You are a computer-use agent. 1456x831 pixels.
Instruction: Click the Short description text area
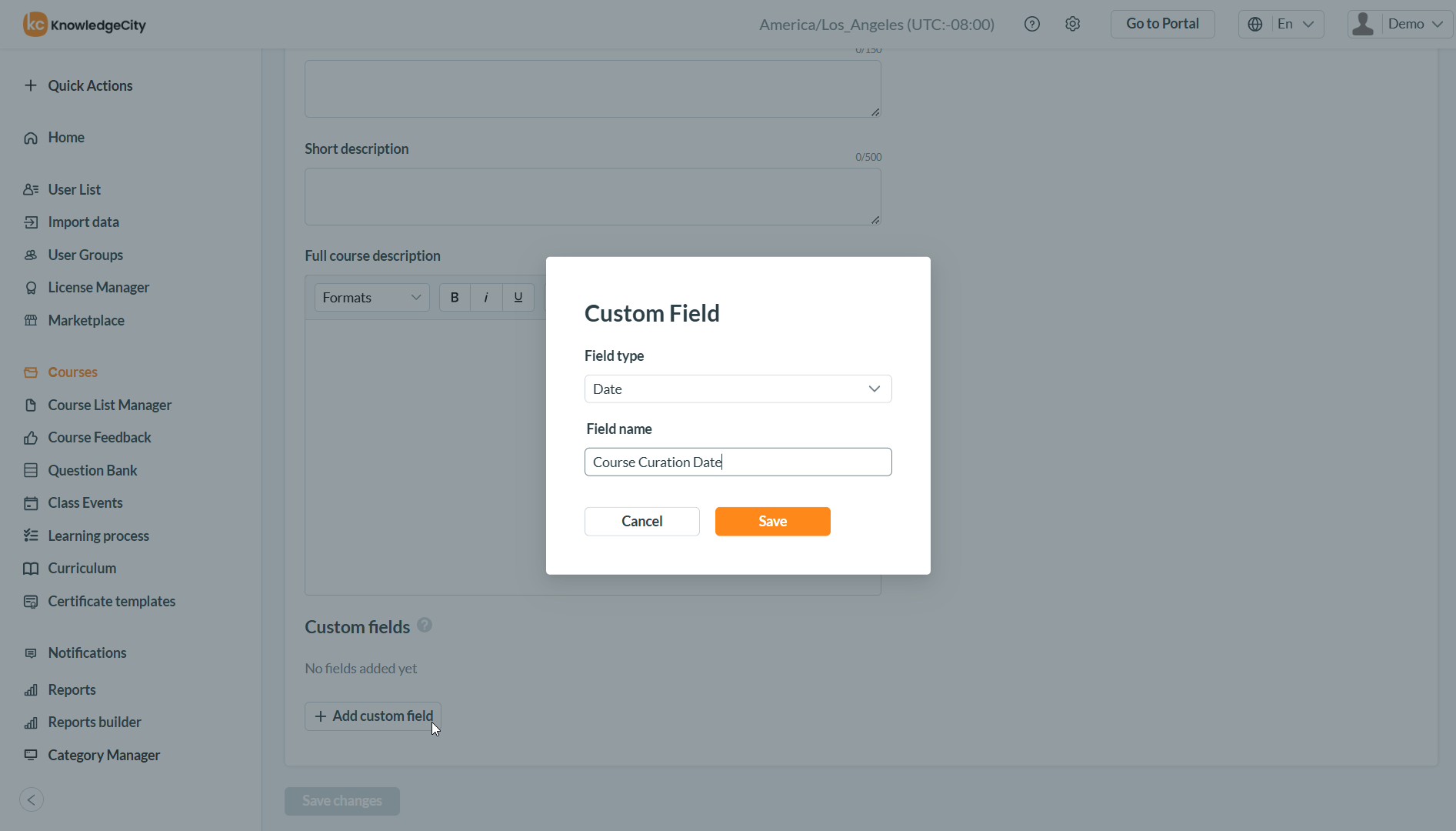tap(592, 196)
